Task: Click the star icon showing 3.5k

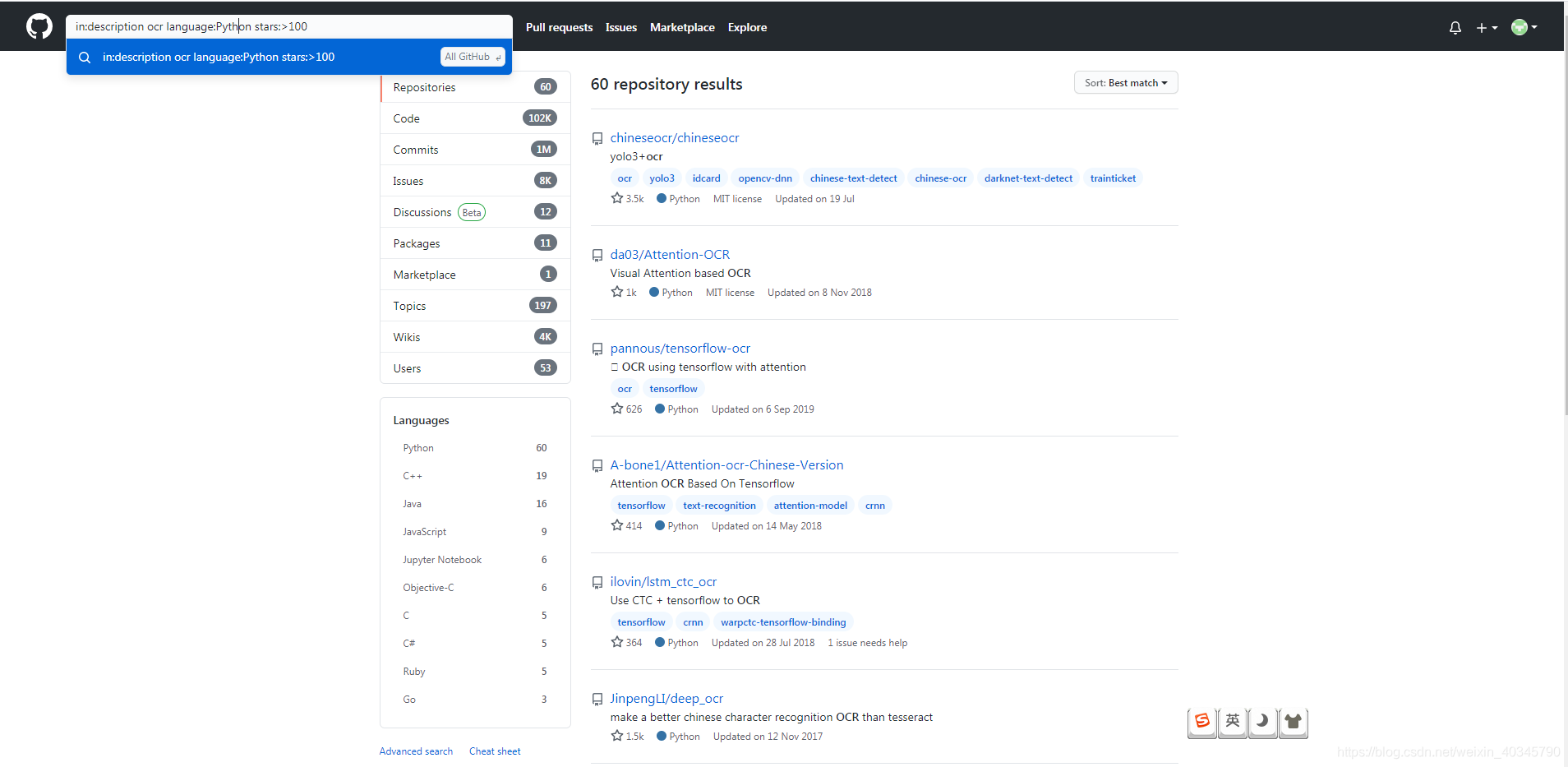Action: click(617, 198)
